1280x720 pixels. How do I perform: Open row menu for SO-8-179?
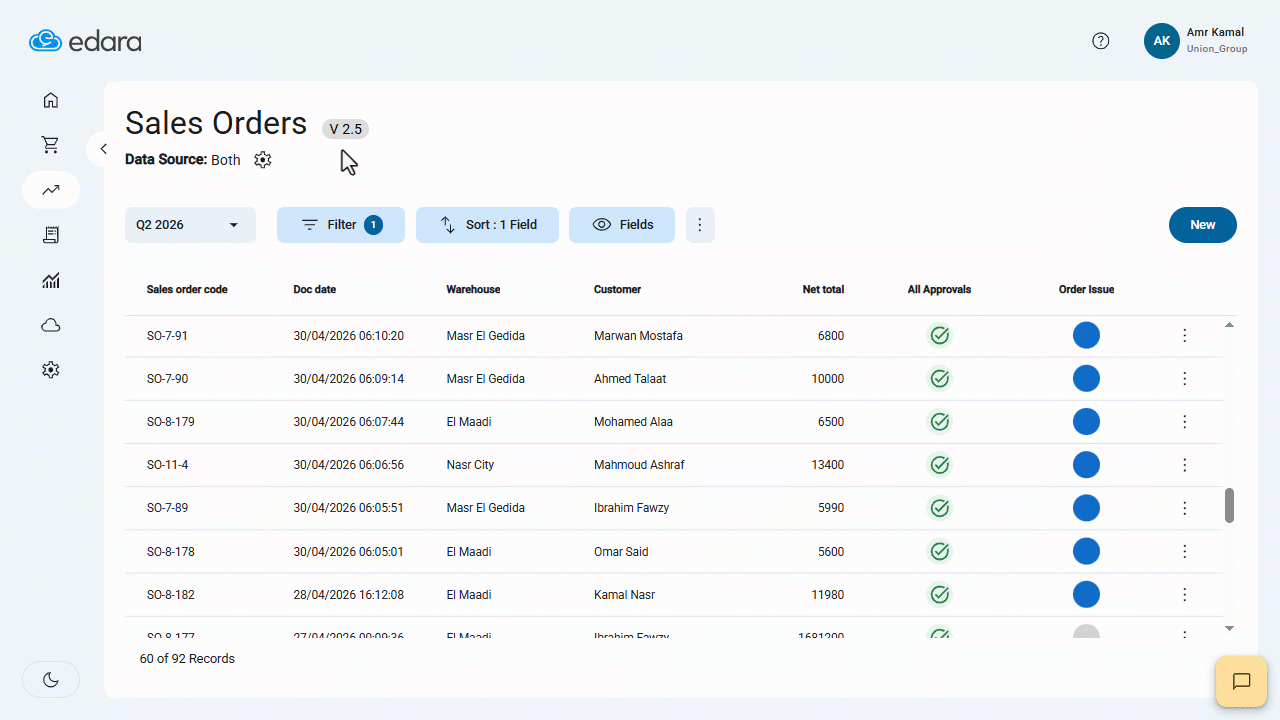tap(1185, 422)
